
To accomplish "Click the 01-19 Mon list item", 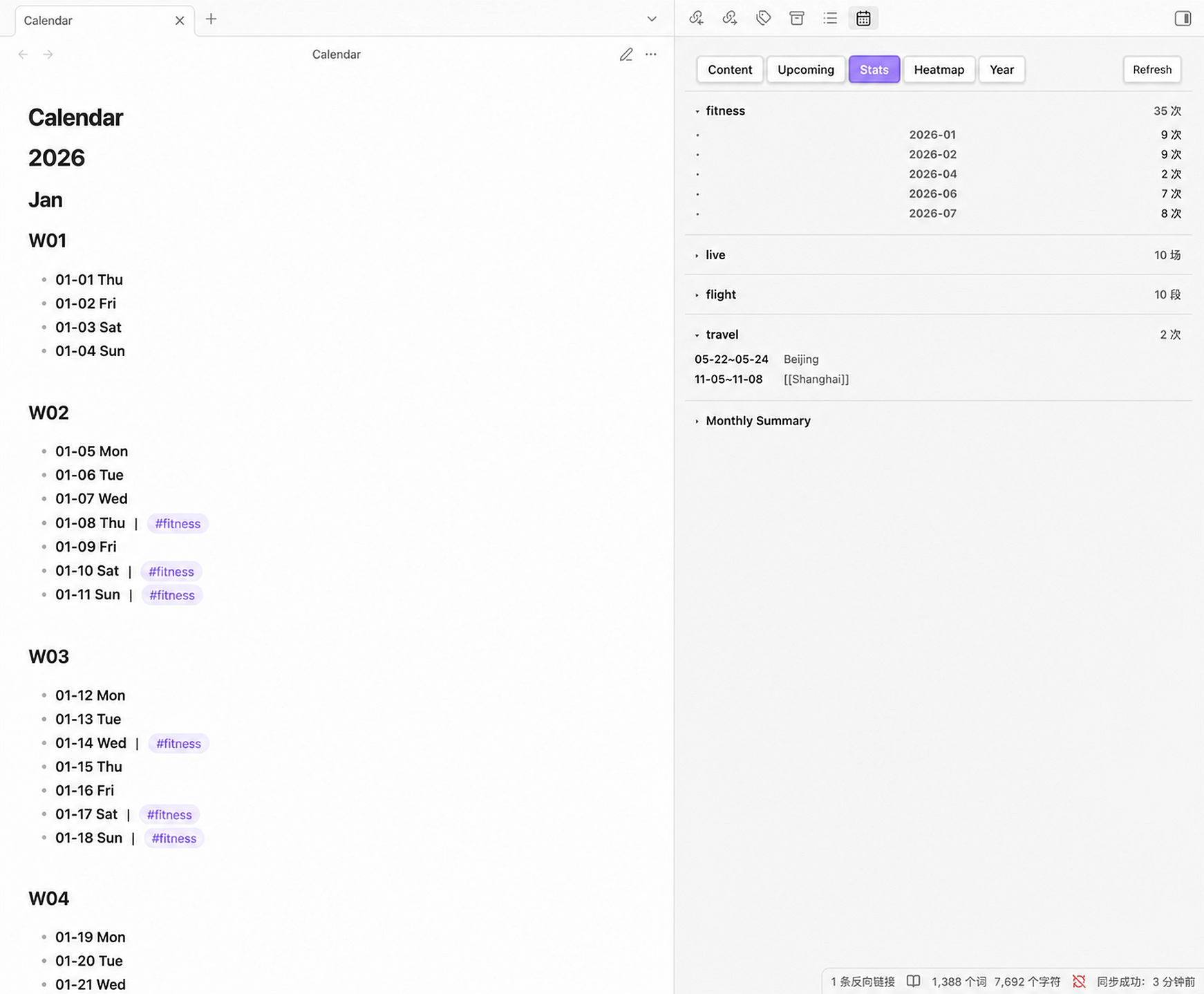I will point(91,937).
